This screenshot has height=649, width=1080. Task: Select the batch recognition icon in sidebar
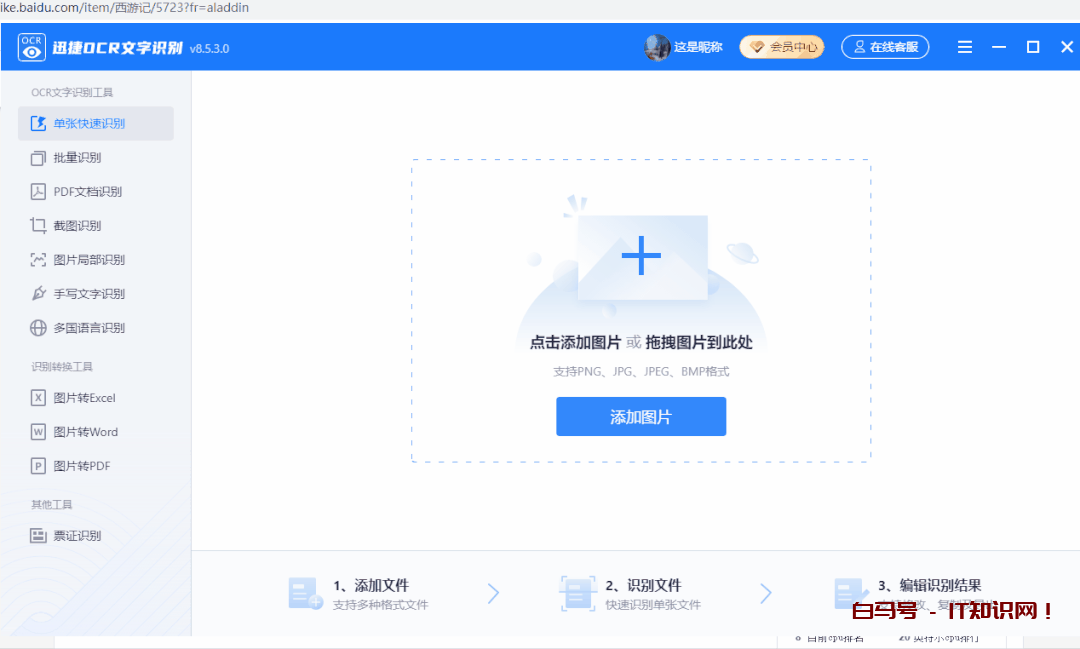pyautogui.click(x=38, y=158)
